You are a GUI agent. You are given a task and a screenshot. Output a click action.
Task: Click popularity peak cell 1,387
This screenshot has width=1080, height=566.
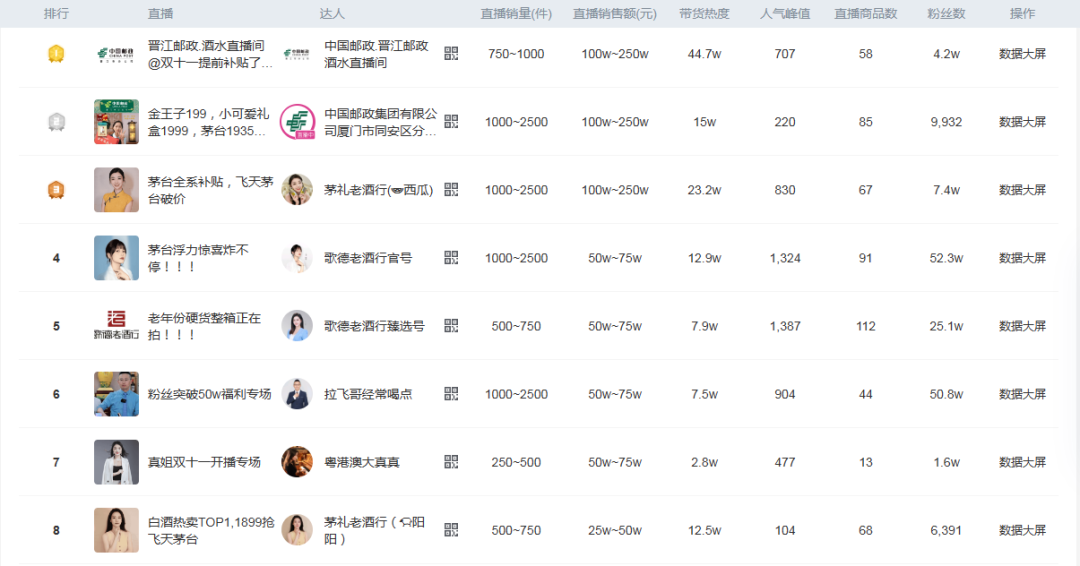point(785,326)
